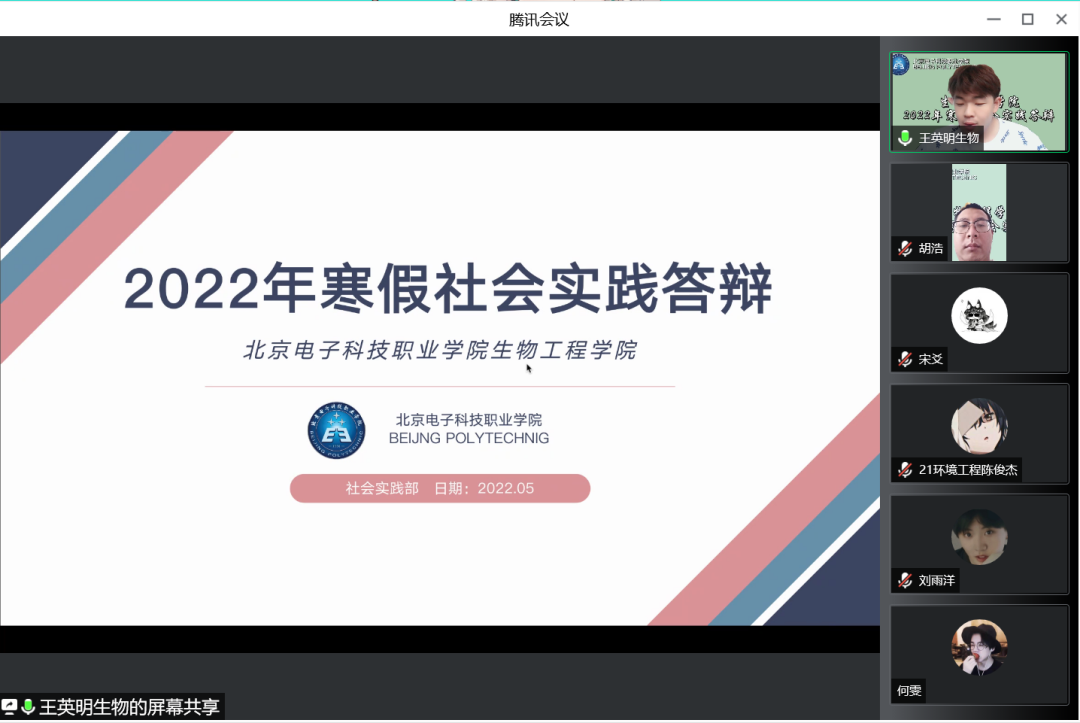Click the slide title 2022年寒假社会实践答辩

click(448, 290)
